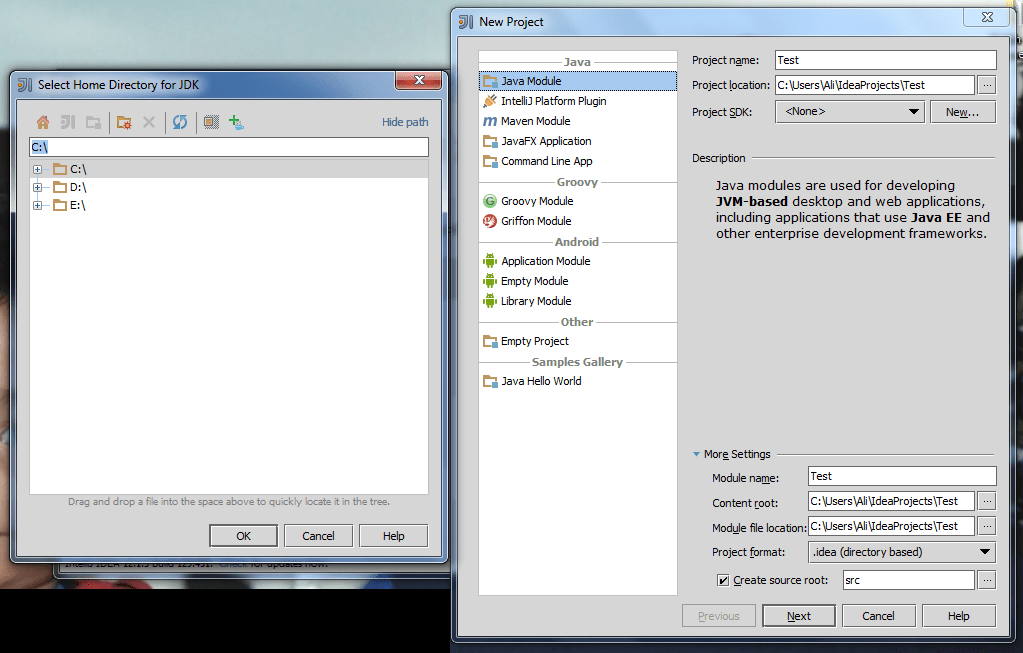Click New... to add an SDK
The image size is (1023, 653).
[962, 111]
